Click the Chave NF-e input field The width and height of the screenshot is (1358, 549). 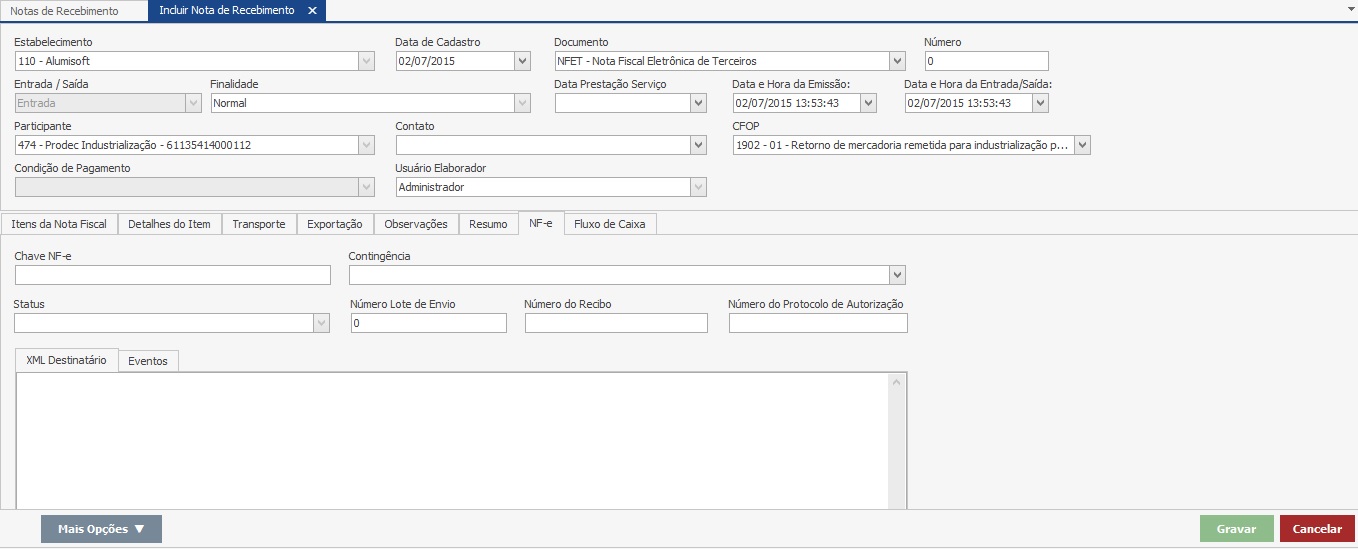pos(172,275)
